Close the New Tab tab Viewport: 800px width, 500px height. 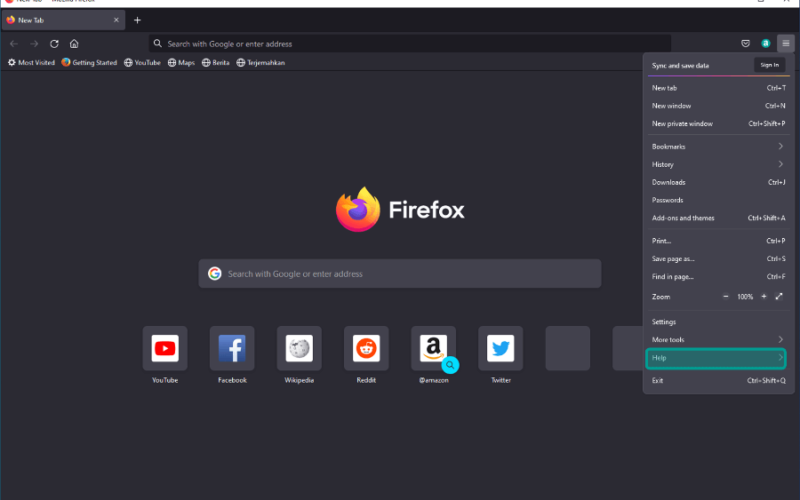point(116,20)
